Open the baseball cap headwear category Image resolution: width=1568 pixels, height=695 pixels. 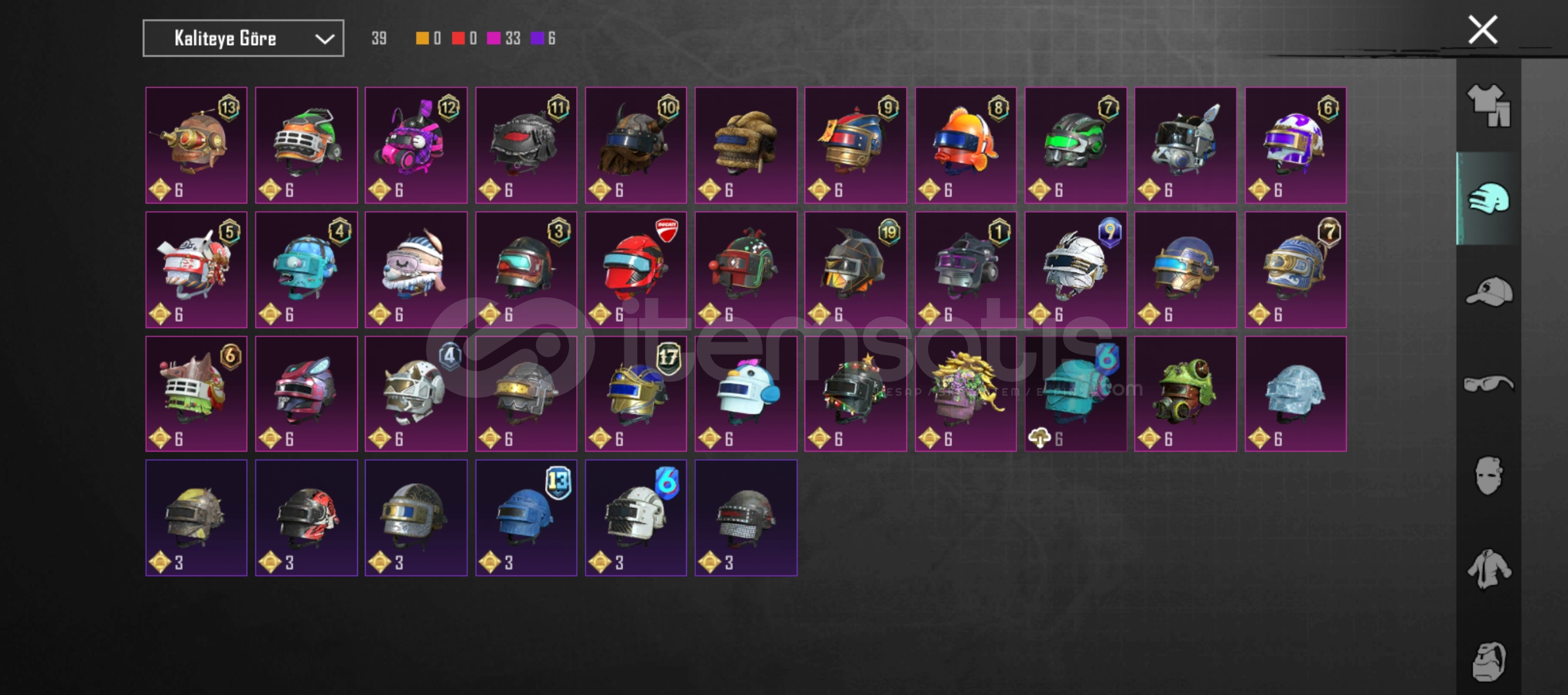point(1489,292)
